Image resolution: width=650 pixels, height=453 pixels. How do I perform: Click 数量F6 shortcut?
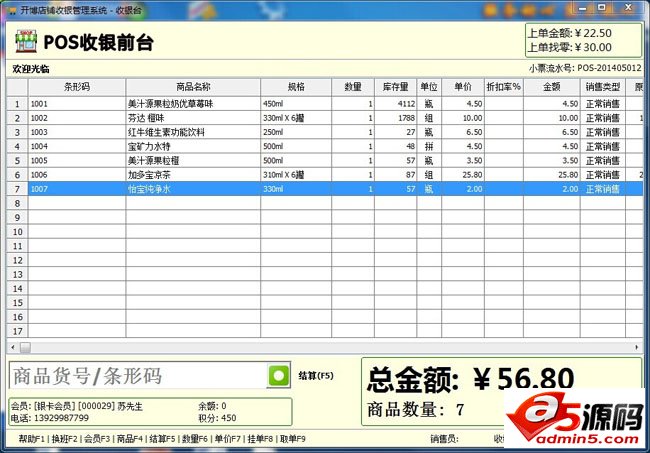pos(195,439)
